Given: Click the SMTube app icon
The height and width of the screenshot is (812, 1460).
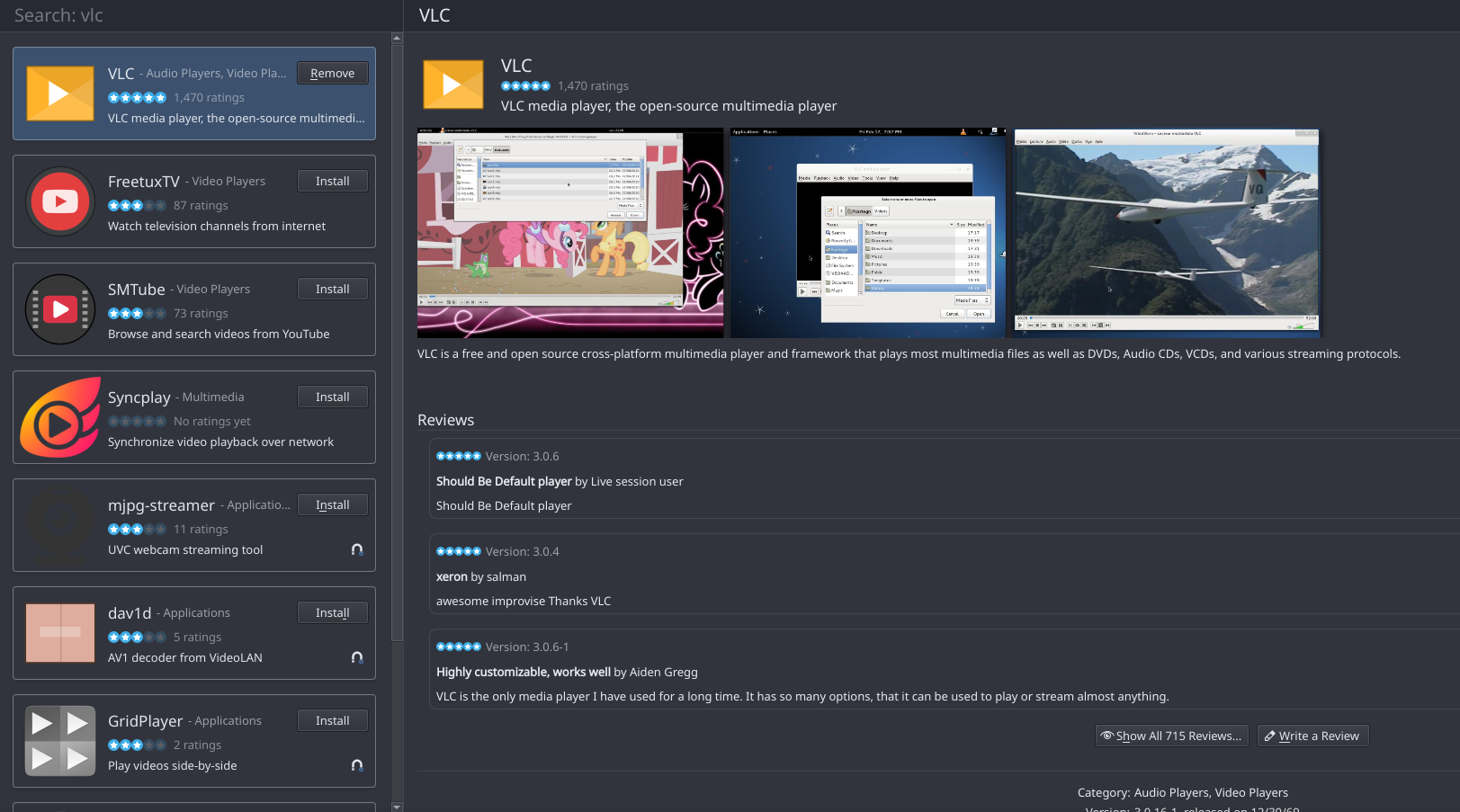Looking at the screenshot, I should click(x=60, y=309).
